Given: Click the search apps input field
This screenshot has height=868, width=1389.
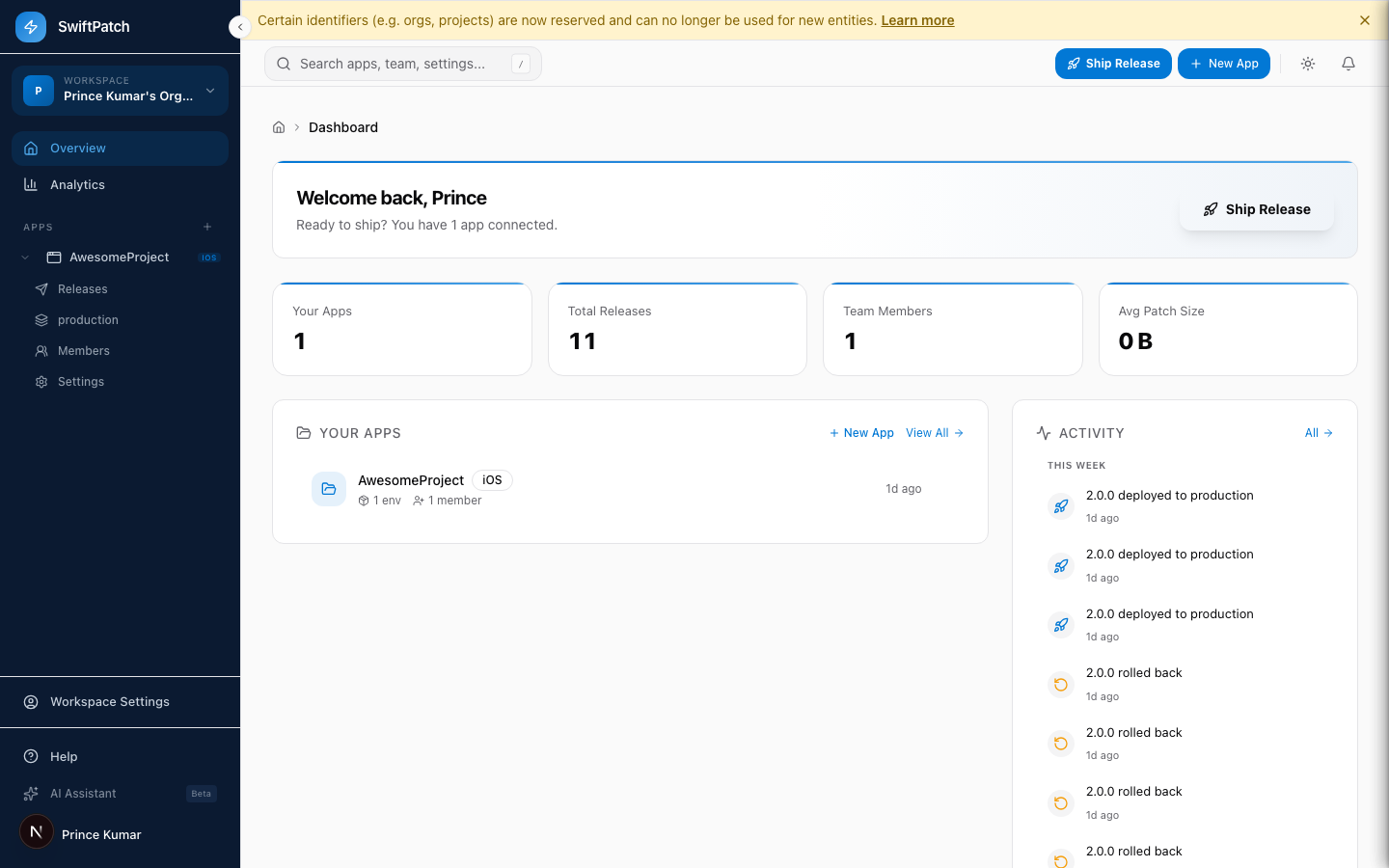Looking at the screenshot, I should [x=402, y=63].
